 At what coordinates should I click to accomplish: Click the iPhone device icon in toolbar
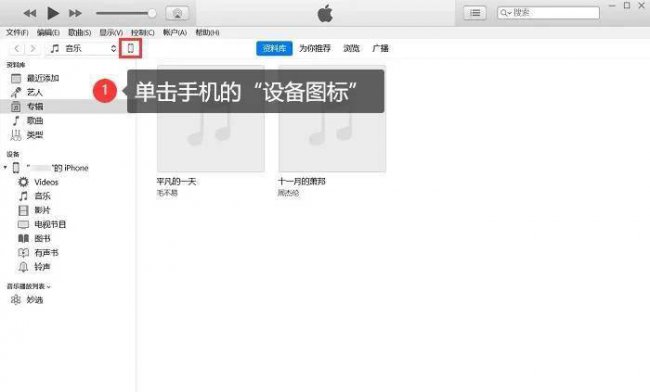[131, 48]
